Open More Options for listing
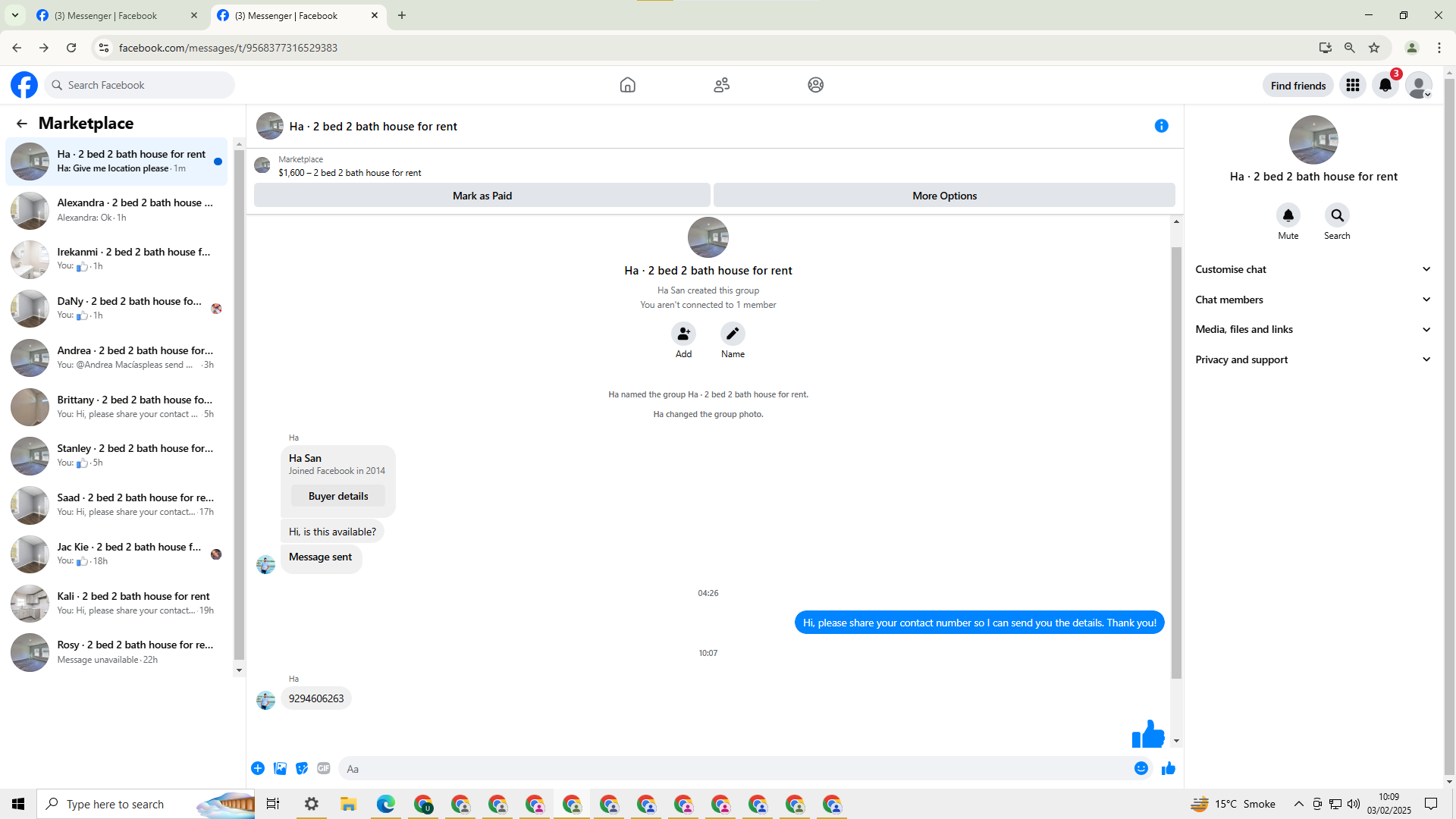Screen dimensions: 1456x819 945,196
